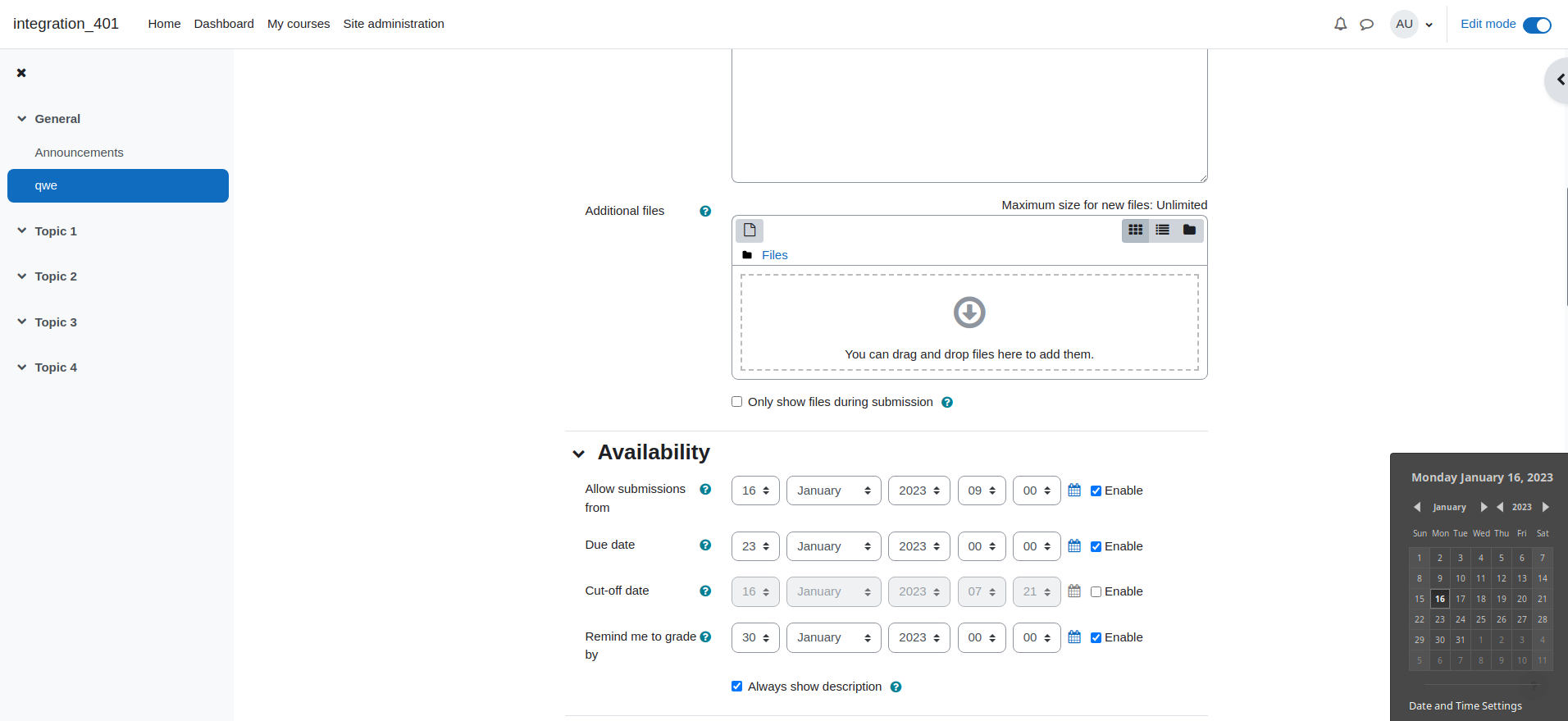
Task: Open help for Only show files during submission
Action: pos(947,402)
